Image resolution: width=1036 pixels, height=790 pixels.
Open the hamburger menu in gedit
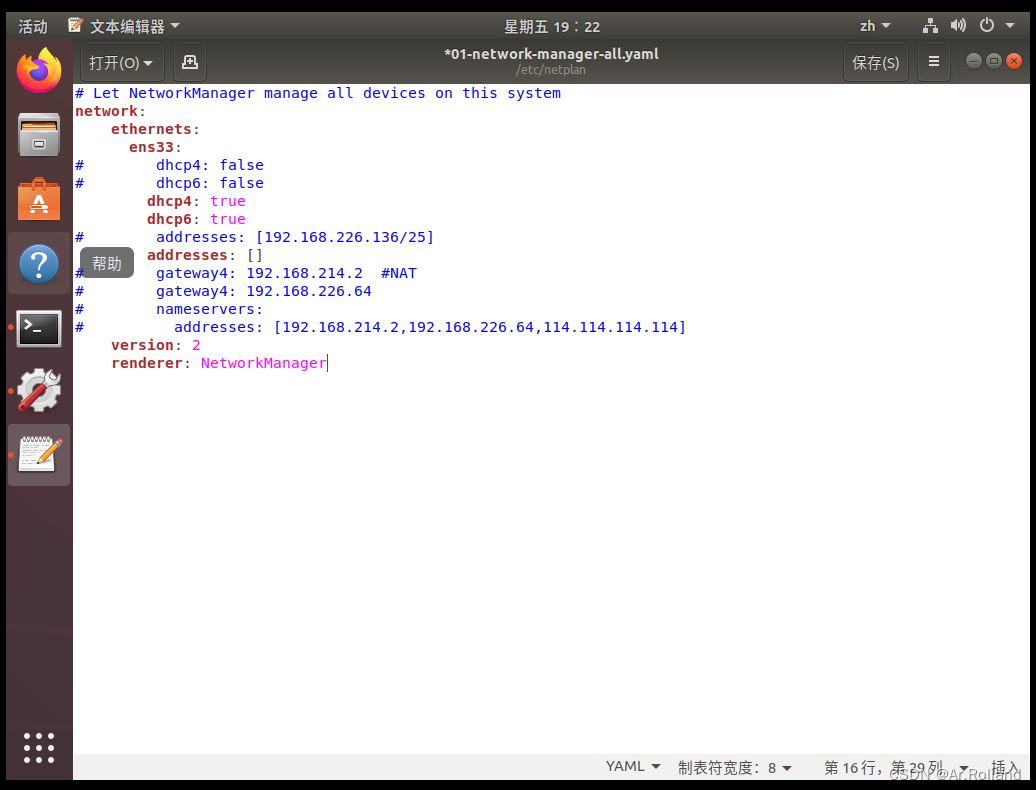click(x=933, y=61)
